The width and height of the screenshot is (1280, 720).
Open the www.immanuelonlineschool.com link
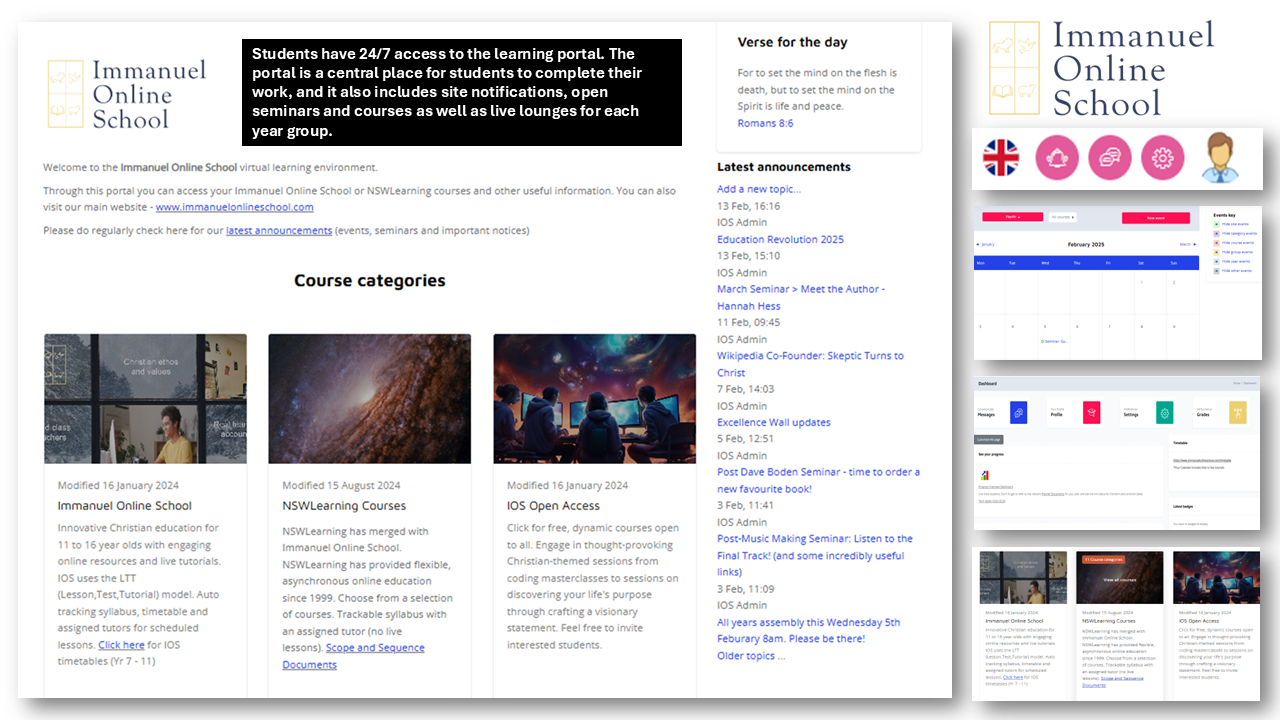point(234,207)
